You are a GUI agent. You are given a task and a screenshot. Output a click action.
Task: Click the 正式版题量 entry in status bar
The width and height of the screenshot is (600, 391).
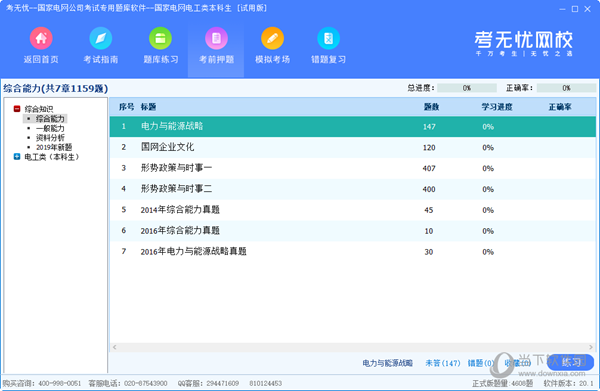502,383
